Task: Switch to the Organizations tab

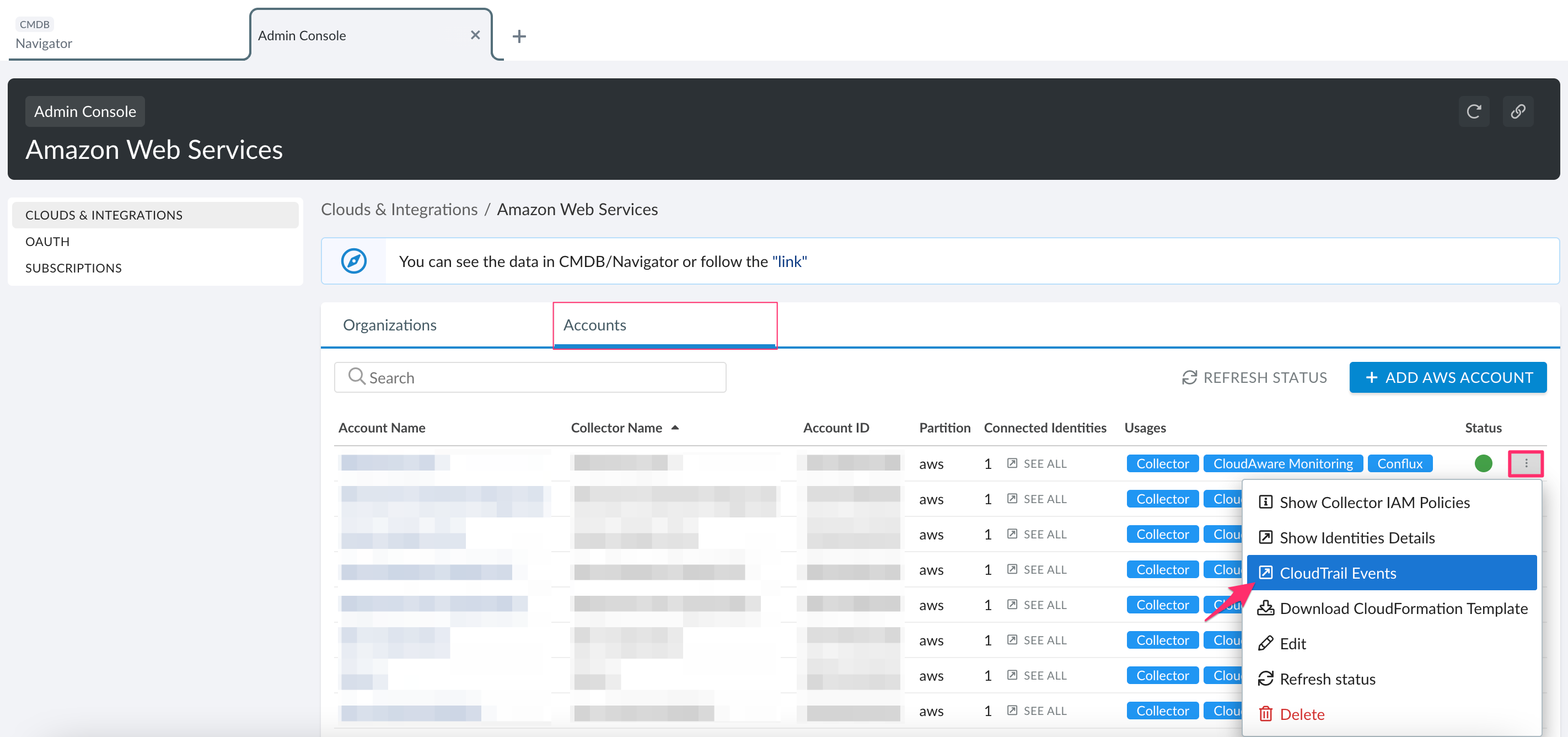Action: coord(390,325)
